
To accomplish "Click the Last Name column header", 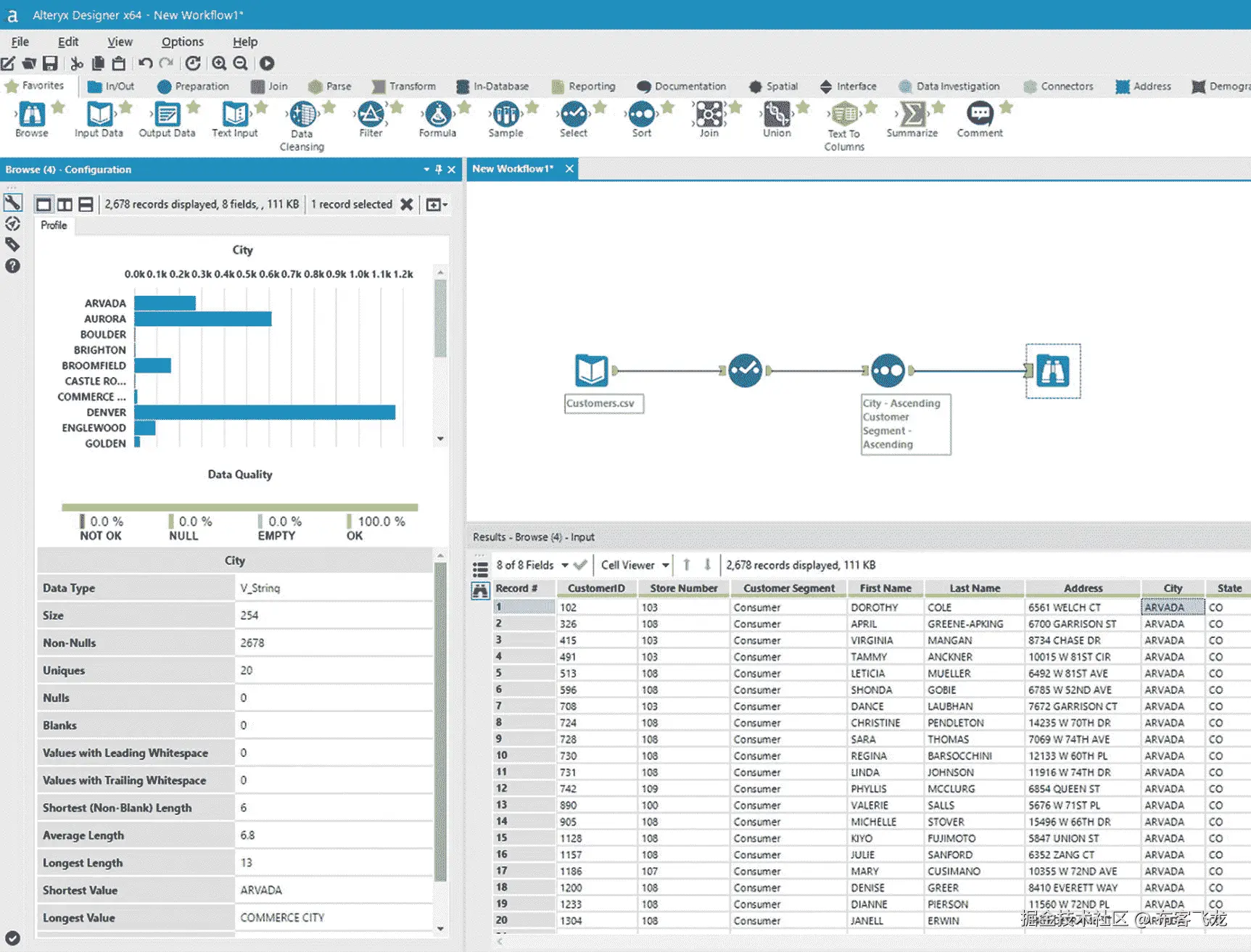I will pyautogui.click(x=974, y=588).
